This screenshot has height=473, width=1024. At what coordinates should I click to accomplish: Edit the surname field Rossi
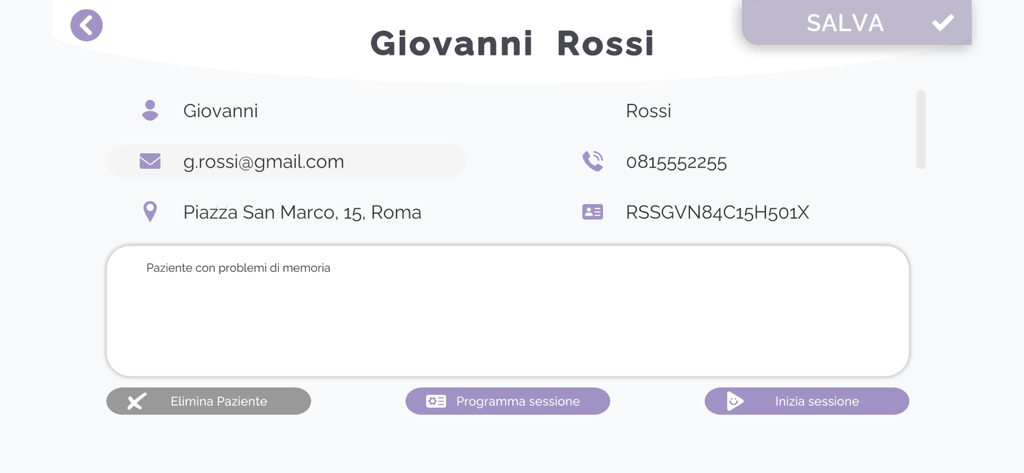[x=648, y=111]
